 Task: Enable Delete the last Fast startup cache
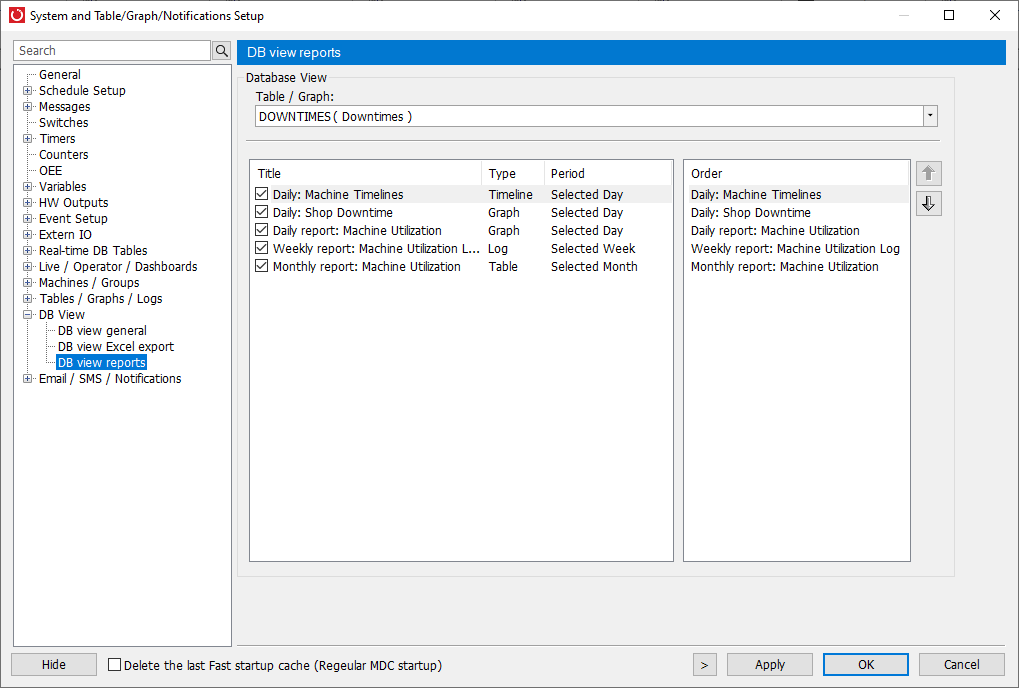coord(114,665)
